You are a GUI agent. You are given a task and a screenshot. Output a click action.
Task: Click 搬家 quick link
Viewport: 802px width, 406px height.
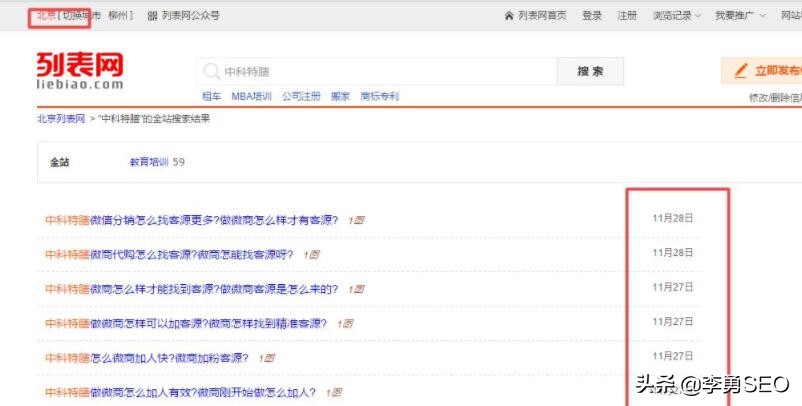[340, 96]
